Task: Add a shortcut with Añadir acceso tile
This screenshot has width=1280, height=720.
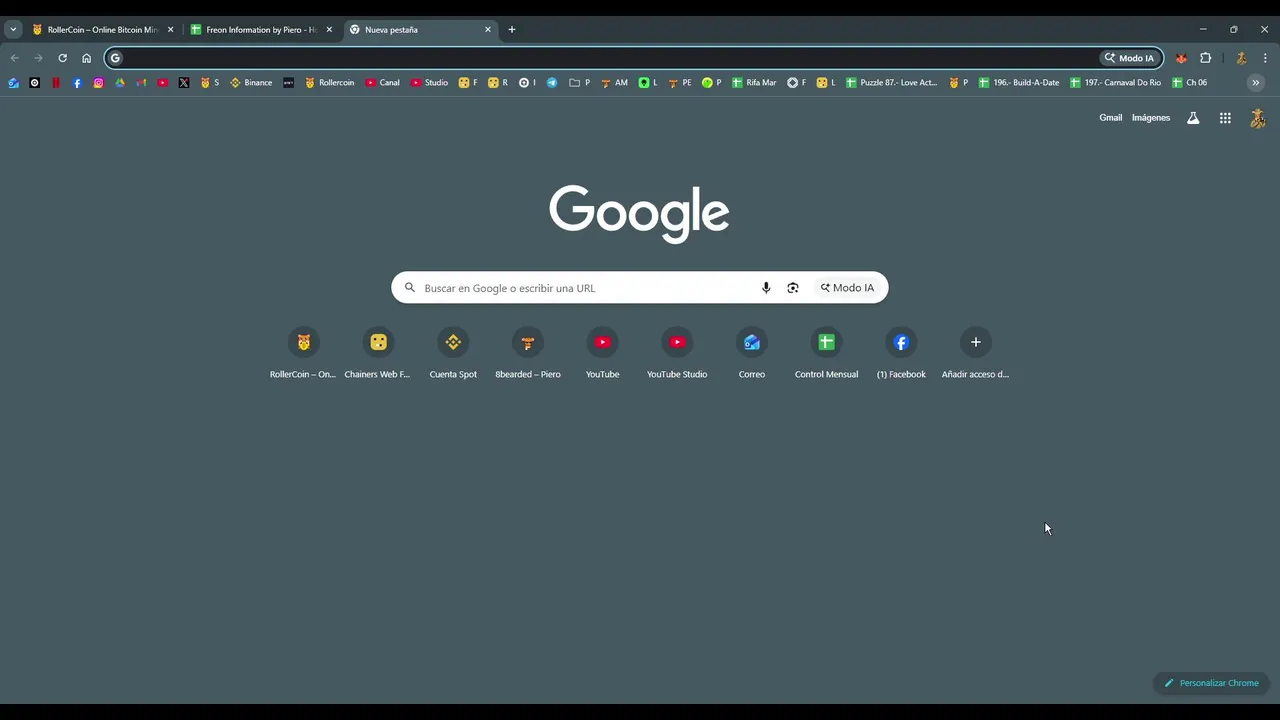Action: pyautogui.click(x=976, y=354)
